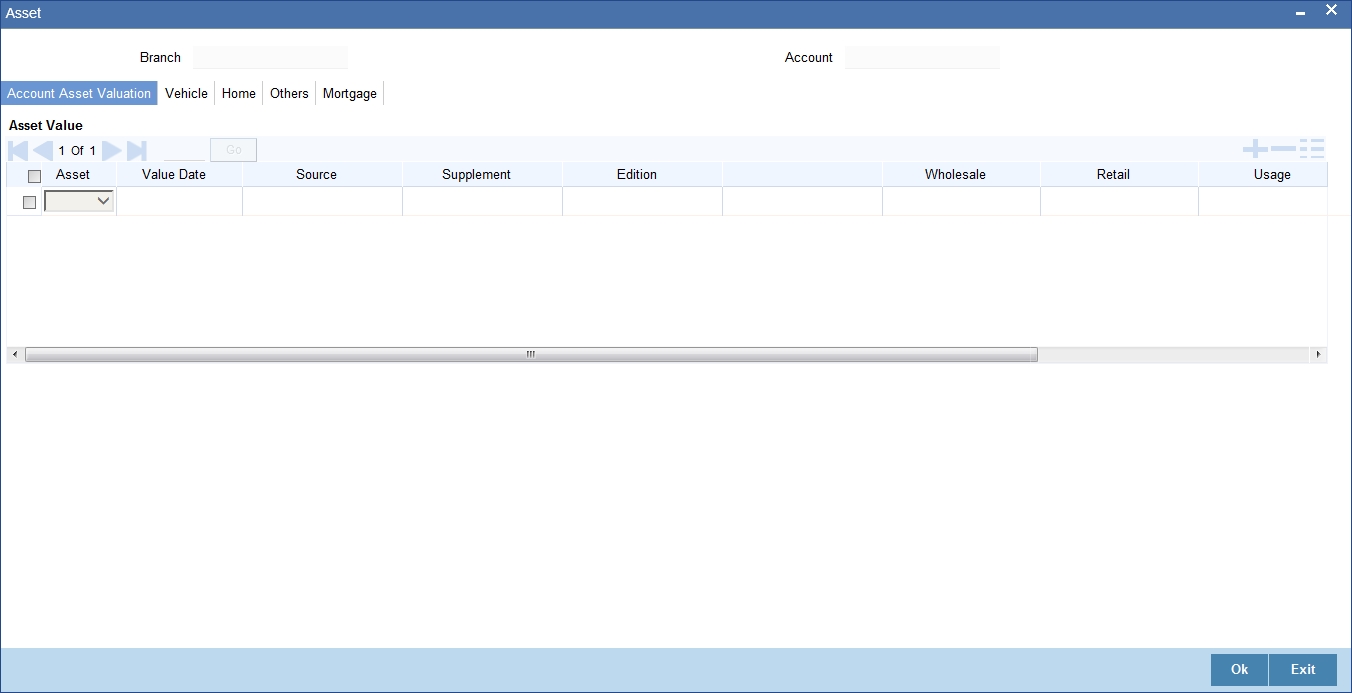
Task: Click the Branch input field
Action: tap(271, 57)
